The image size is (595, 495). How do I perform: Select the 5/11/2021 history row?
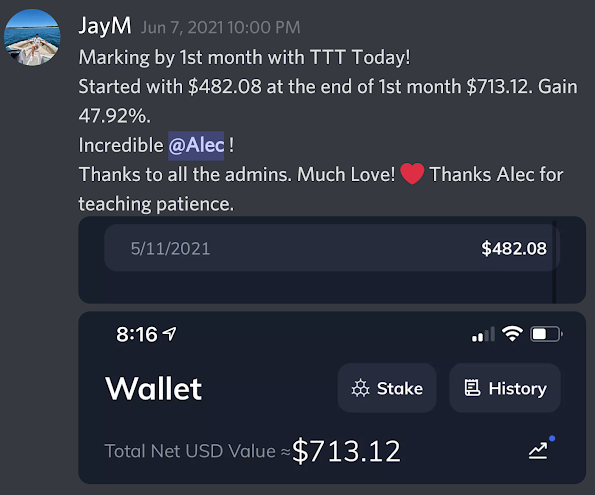point(332,248)
